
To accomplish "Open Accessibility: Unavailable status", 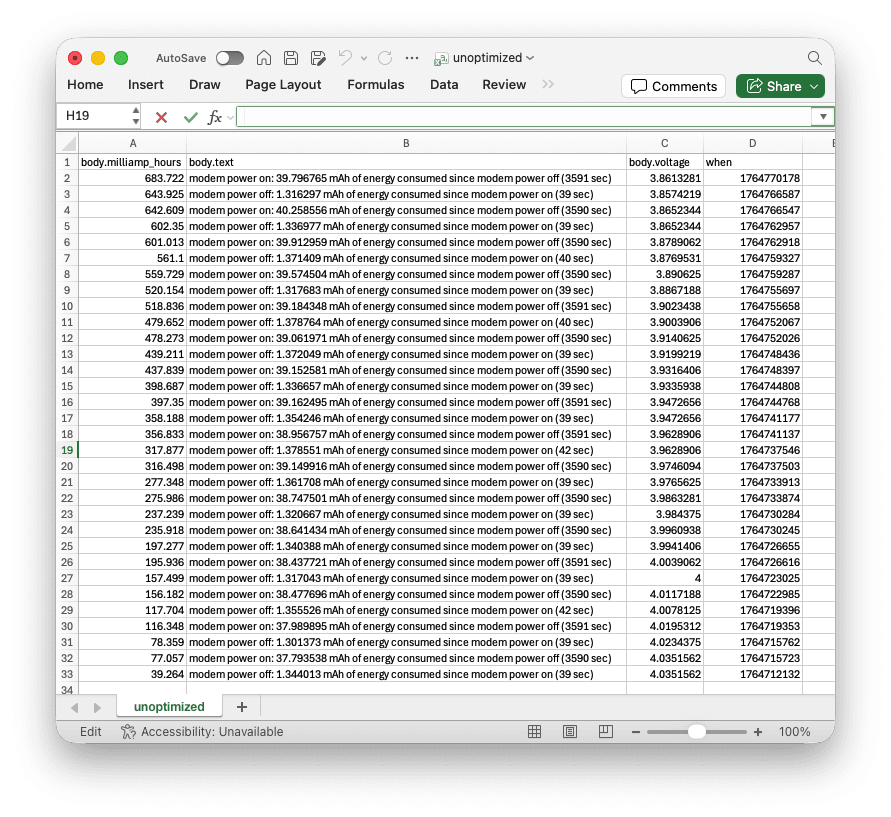I will tap(202, 732).
